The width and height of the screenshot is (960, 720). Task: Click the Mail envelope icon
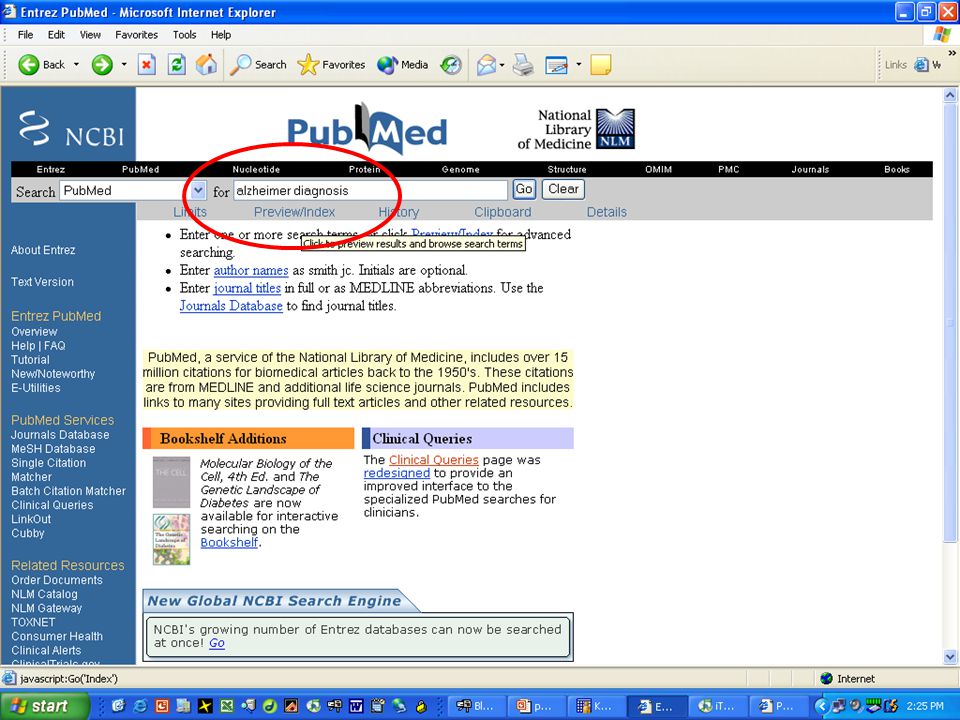coord(486,64)
